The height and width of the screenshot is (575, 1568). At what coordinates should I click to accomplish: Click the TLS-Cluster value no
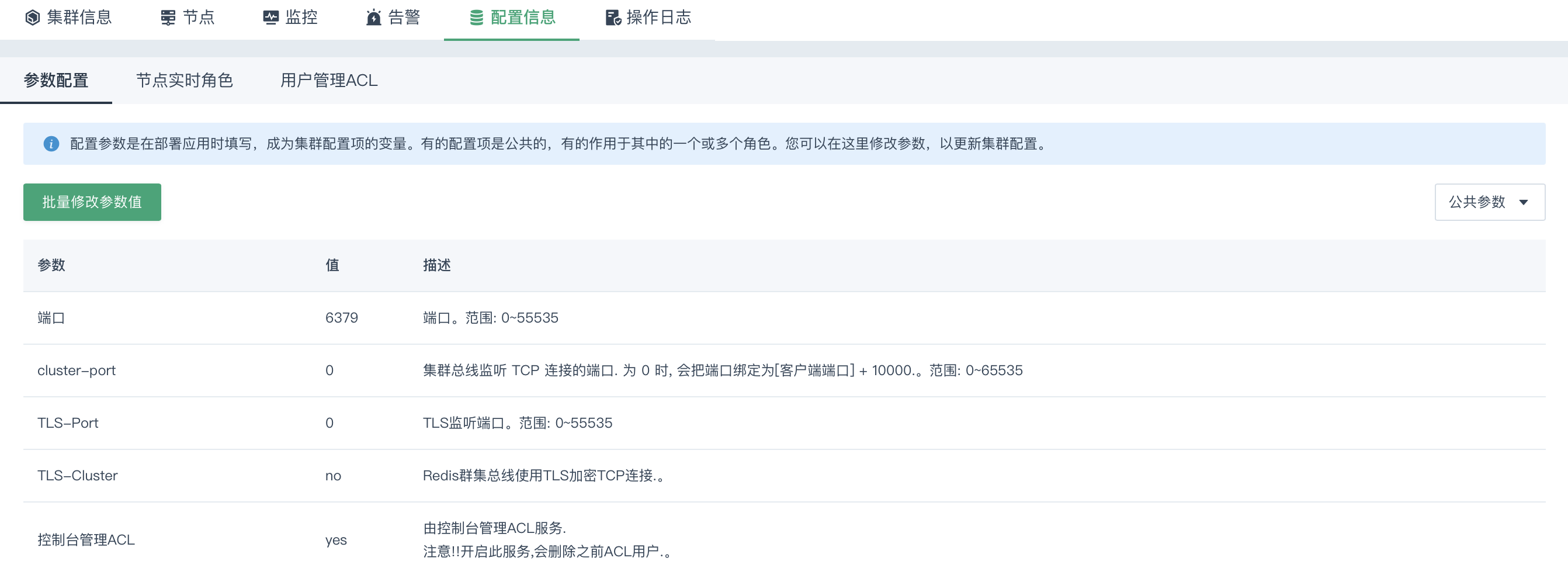333,476
